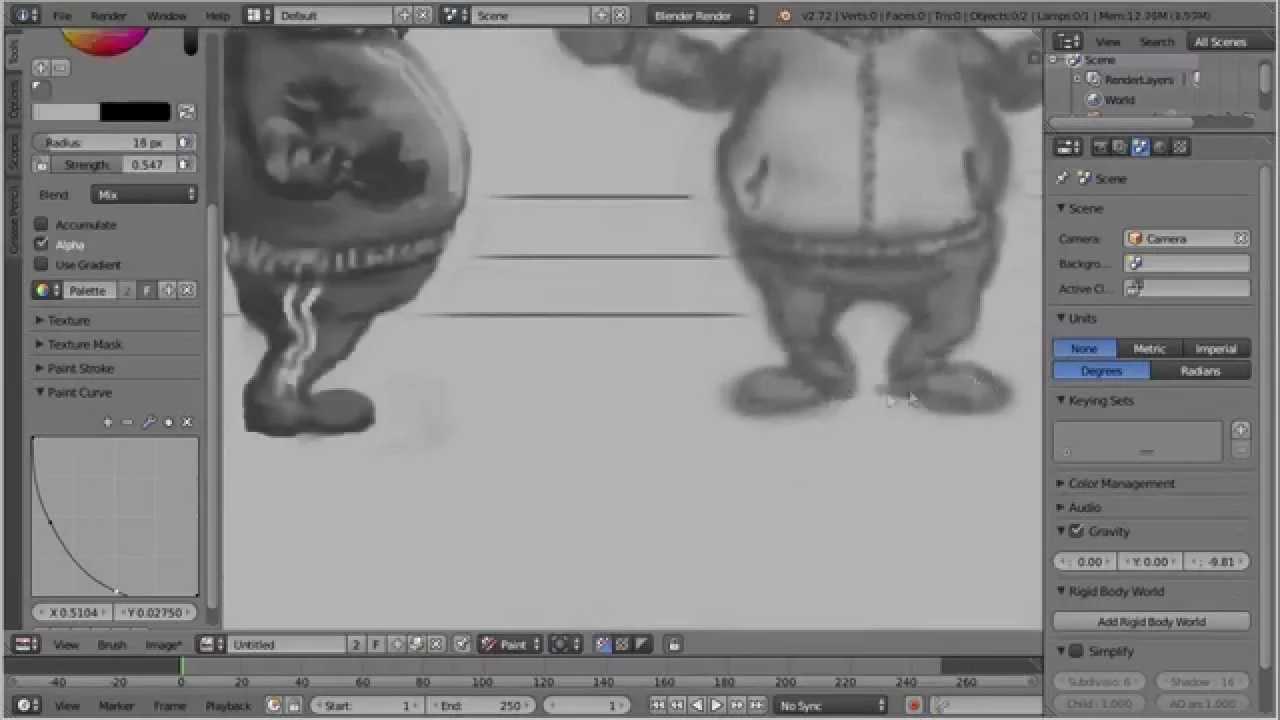Open the Window menu
Viewport: 1280px width, 720px height.
(166, 16)
